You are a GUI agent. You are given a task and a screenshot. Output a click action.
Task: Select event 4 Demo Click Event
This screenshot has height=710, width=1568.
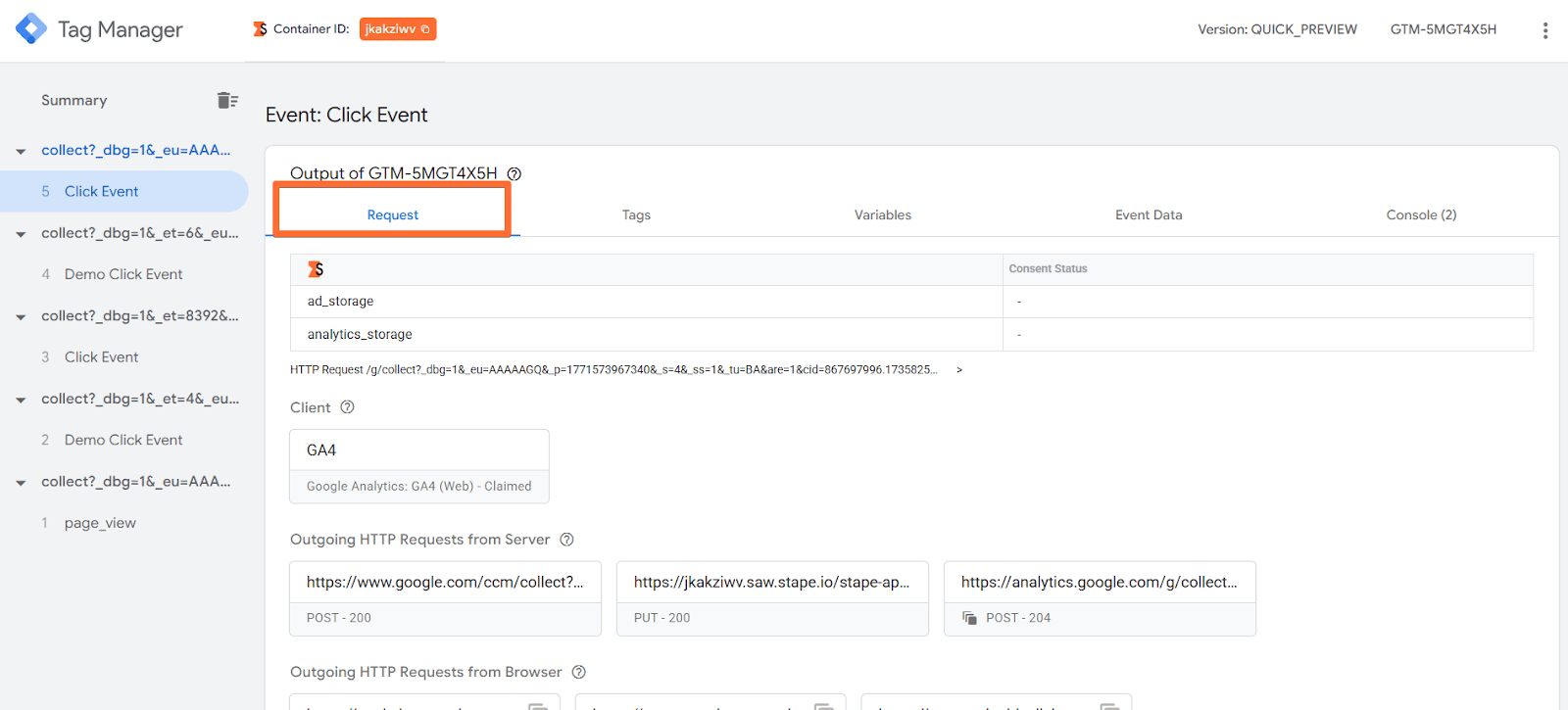tap(124, 274)
